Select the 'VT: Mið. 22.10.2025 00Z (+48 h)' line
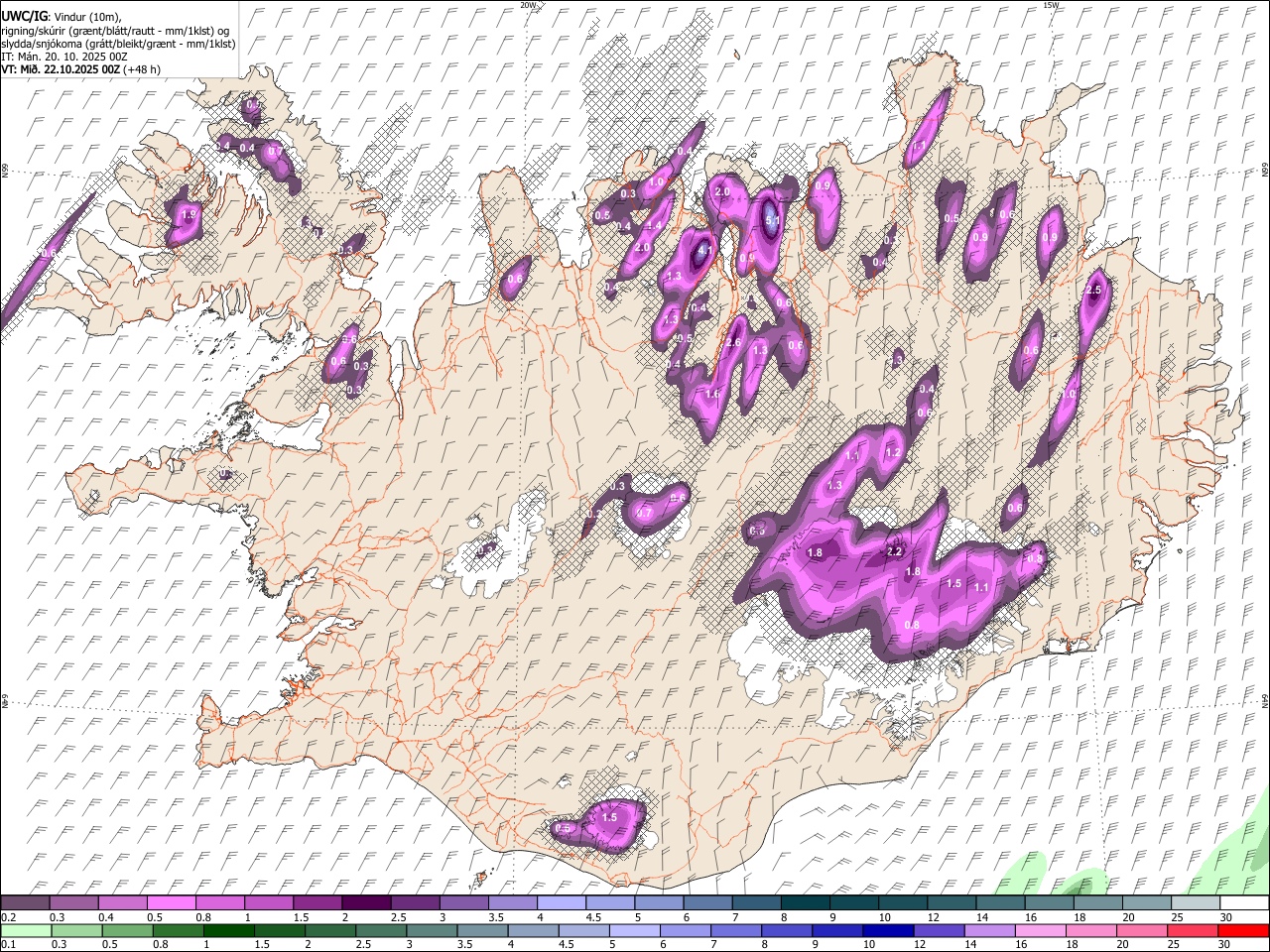The image size is (1270, 952). click(81, 69)
